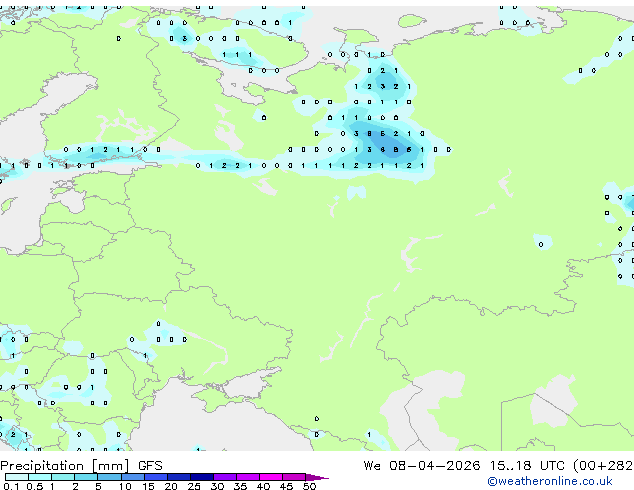The image size is (634, 490).
Task: Click the '15..18 UTC' time range label
Action: 526,466
